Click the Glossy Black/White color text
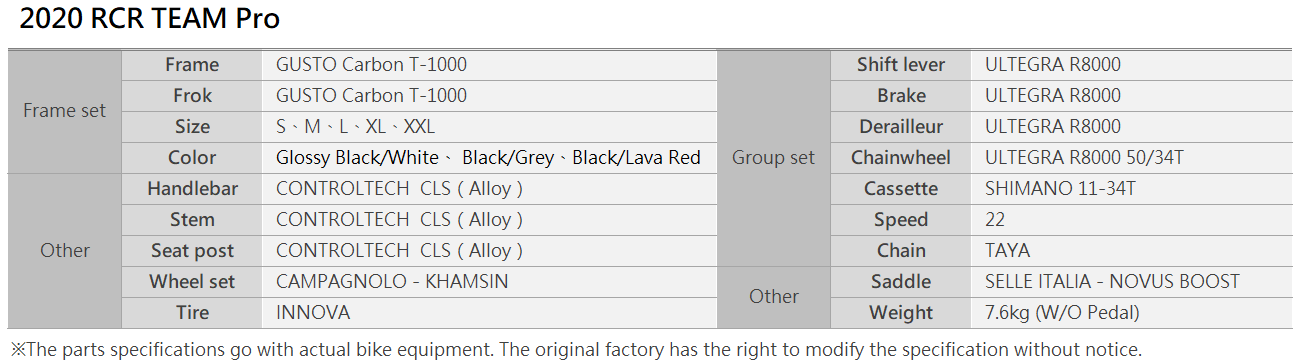Screen dimensions: 1301x361 [x=358, y=158]
